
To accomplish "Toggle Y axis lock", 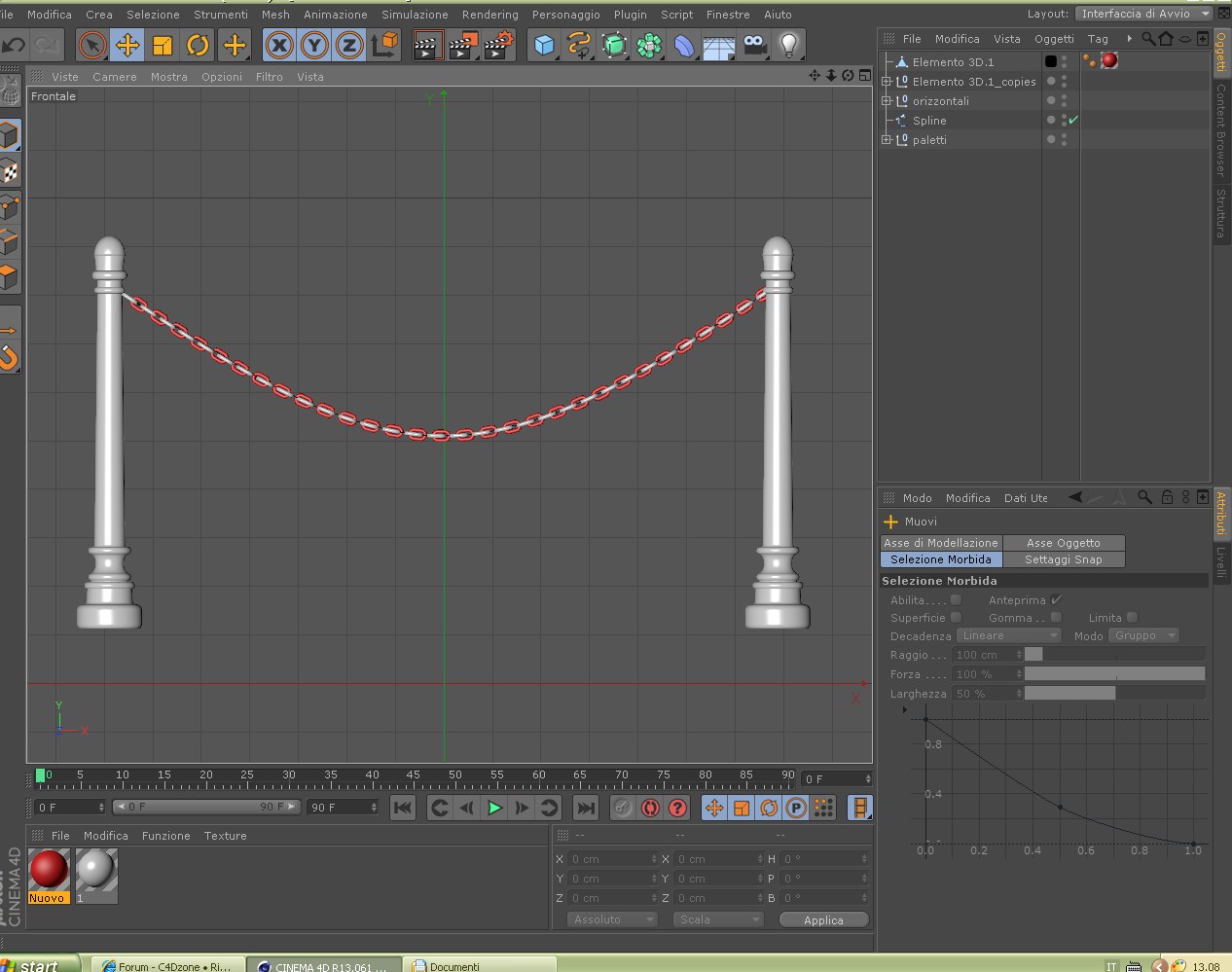I will 314,45.
